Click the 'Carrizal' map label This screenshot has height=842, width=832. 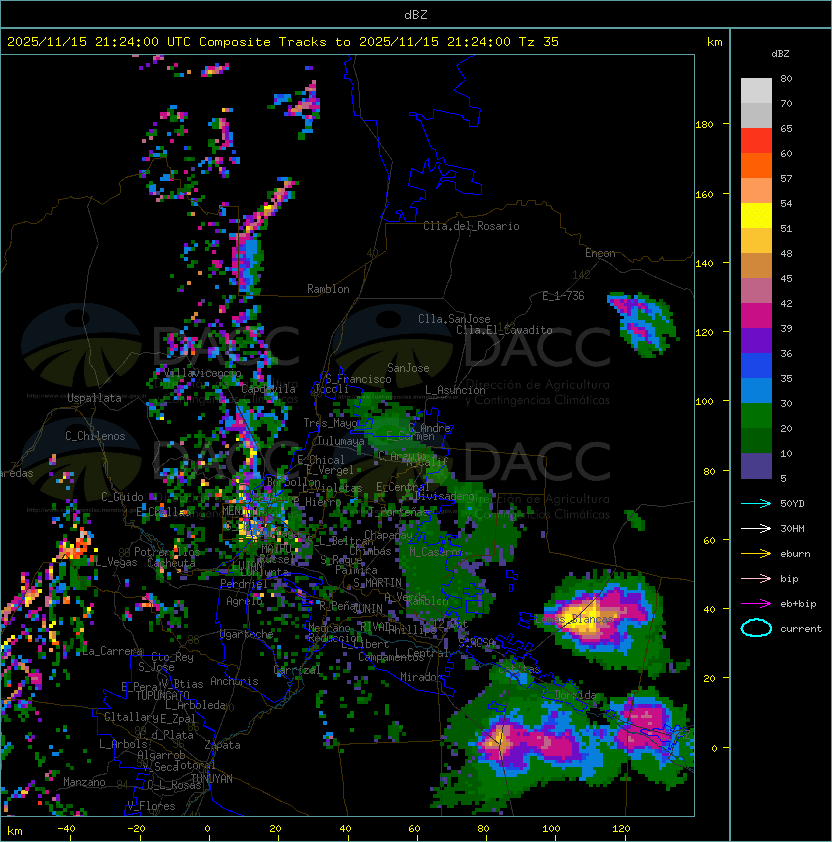point(297,670)
